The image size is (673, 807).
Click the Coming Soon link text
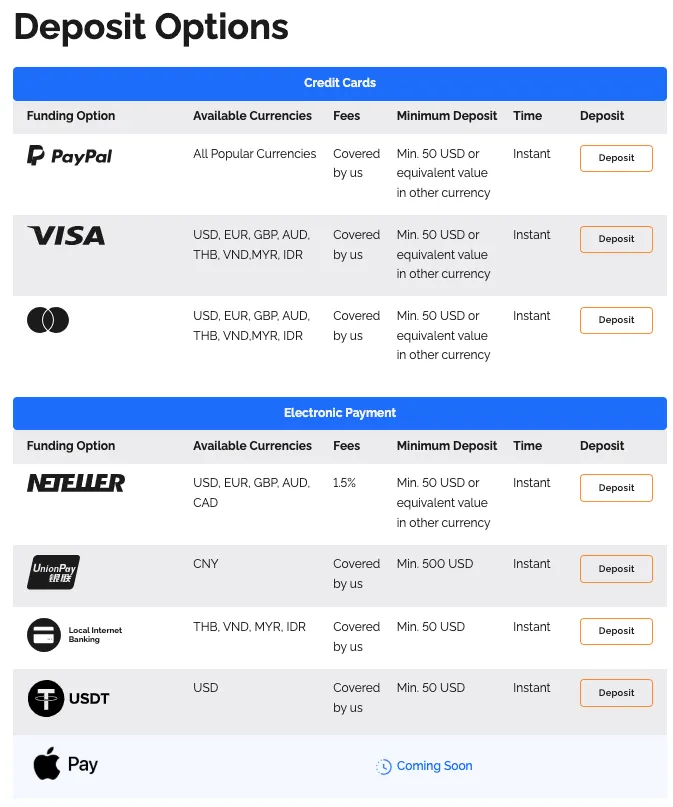[434, 766]
